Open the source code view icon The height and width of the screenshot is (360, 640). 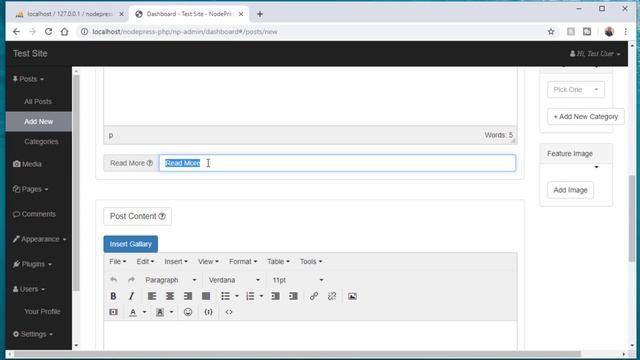pos(229,312)
